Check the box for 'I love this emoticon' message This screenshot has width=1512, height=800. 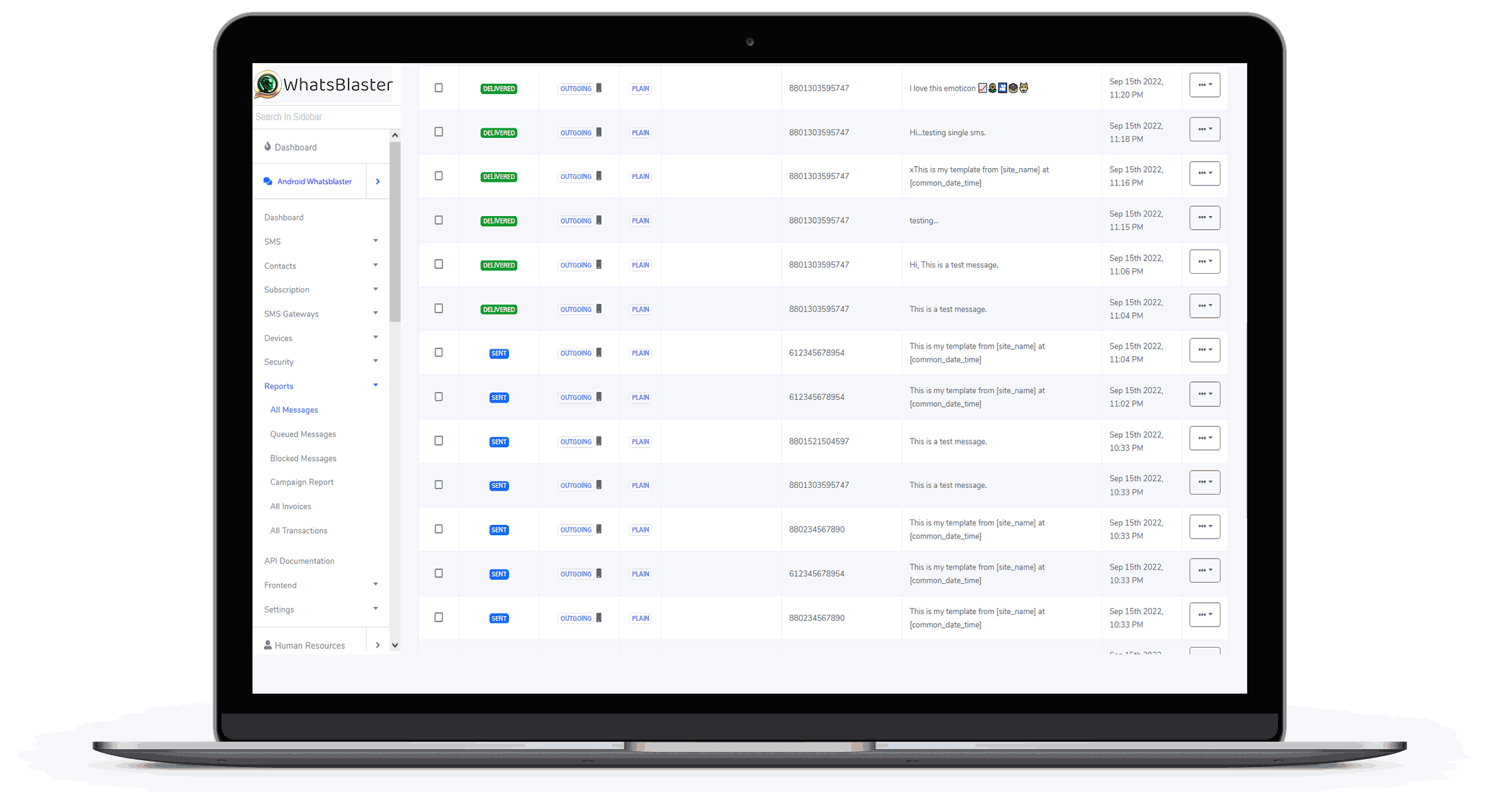click(438, 88)
